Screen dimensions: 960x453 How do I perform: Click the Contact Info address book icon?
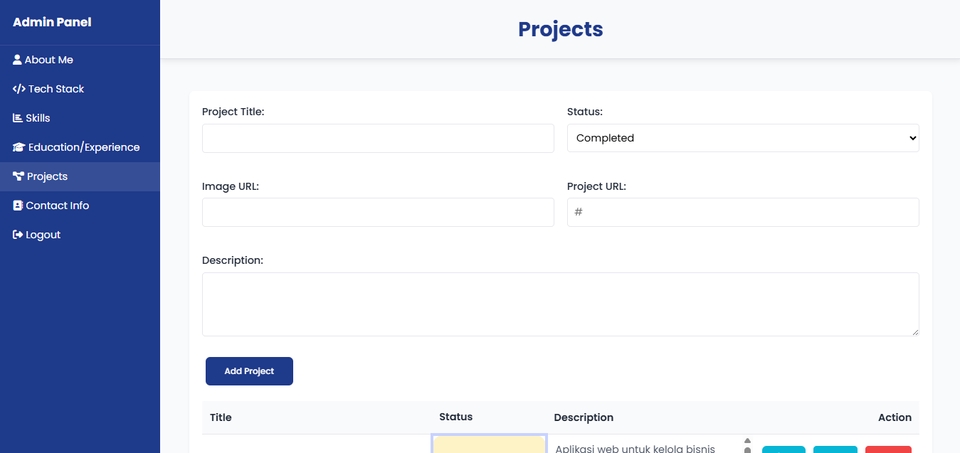tap(18, 206)
